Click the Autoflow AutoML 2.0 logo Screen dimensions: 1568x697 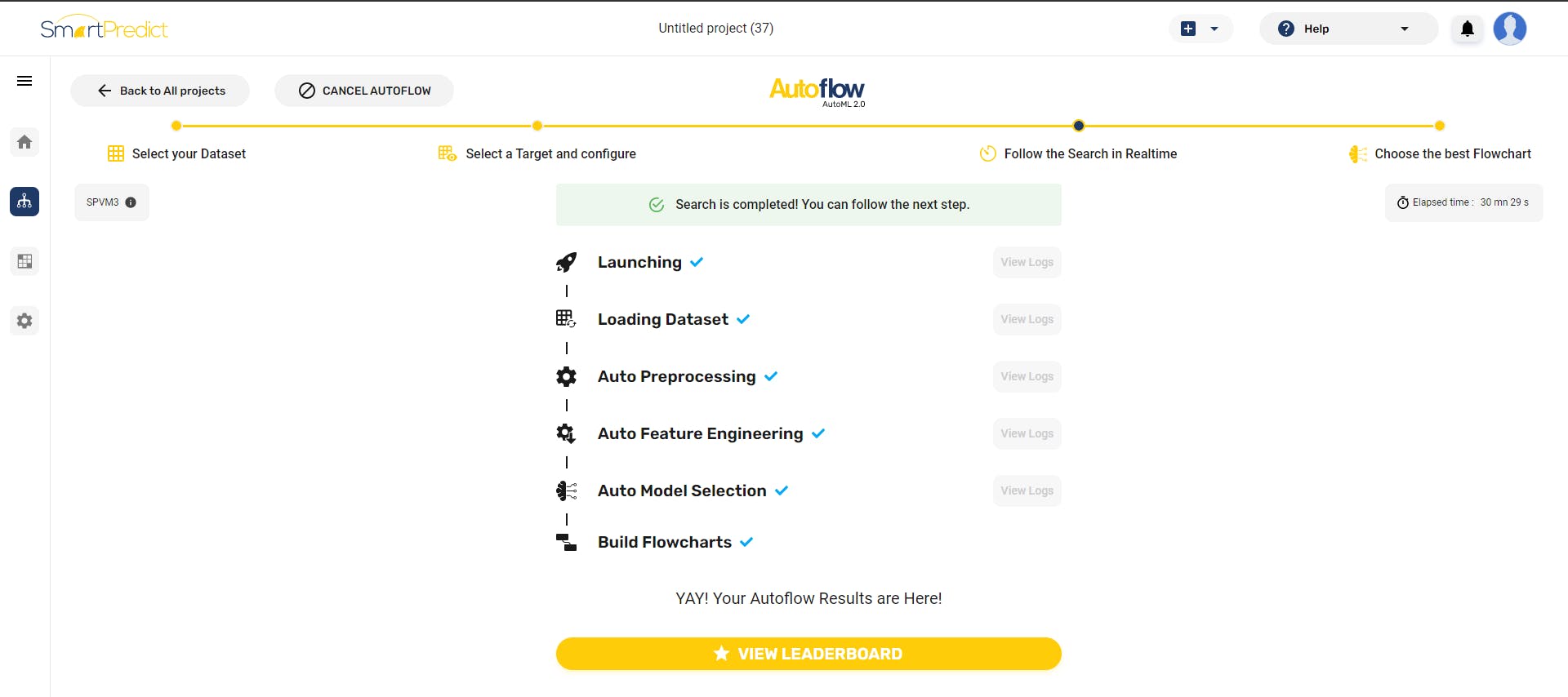[x=817, y=91]
